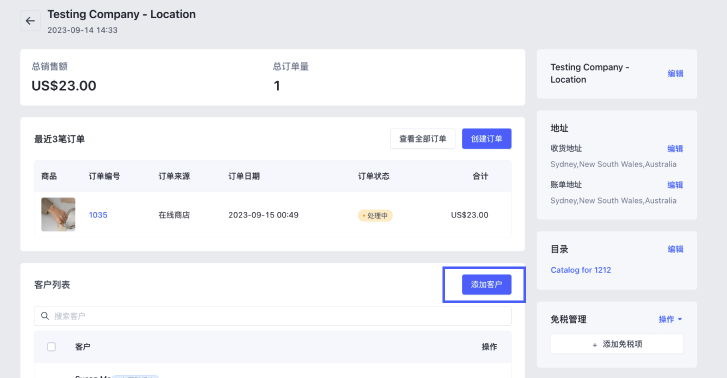Tick the select-all customers checkbox
The height and width of the screenshot is (378, 727).
[x=51, y=346]
